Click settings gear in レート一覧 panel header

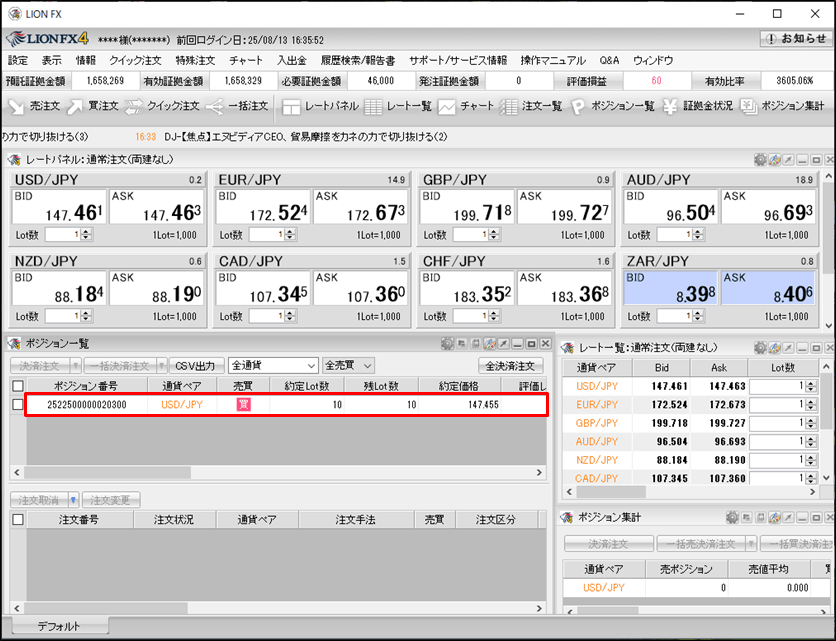[760, 347]
